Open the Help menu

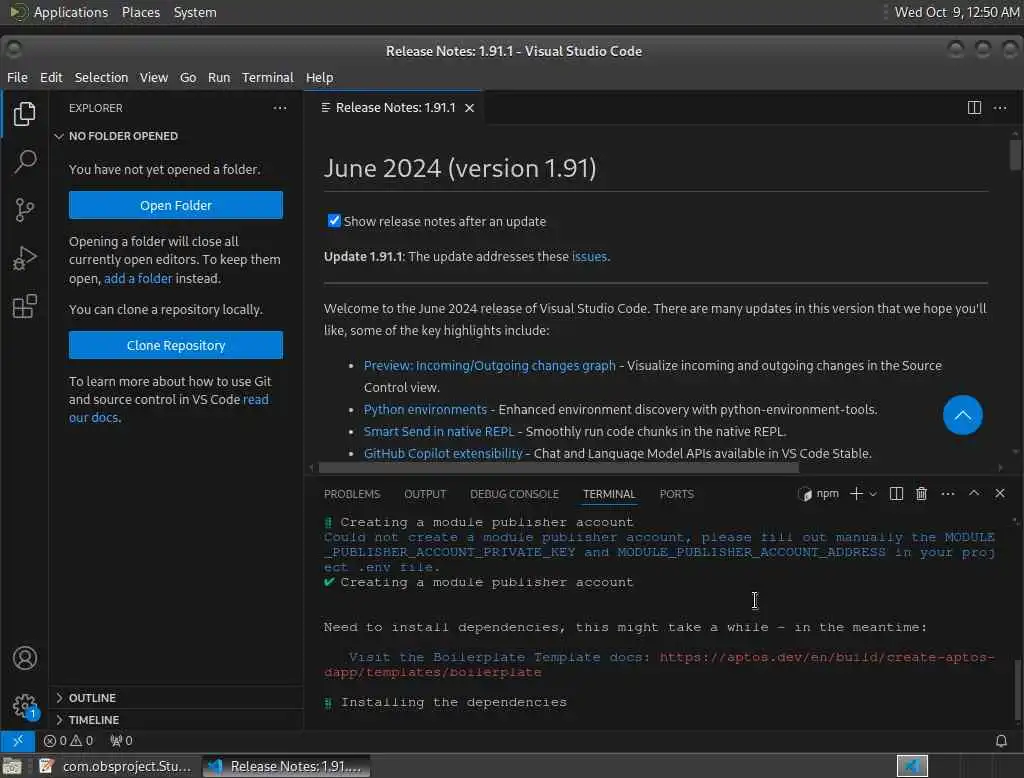coord(319,77)
